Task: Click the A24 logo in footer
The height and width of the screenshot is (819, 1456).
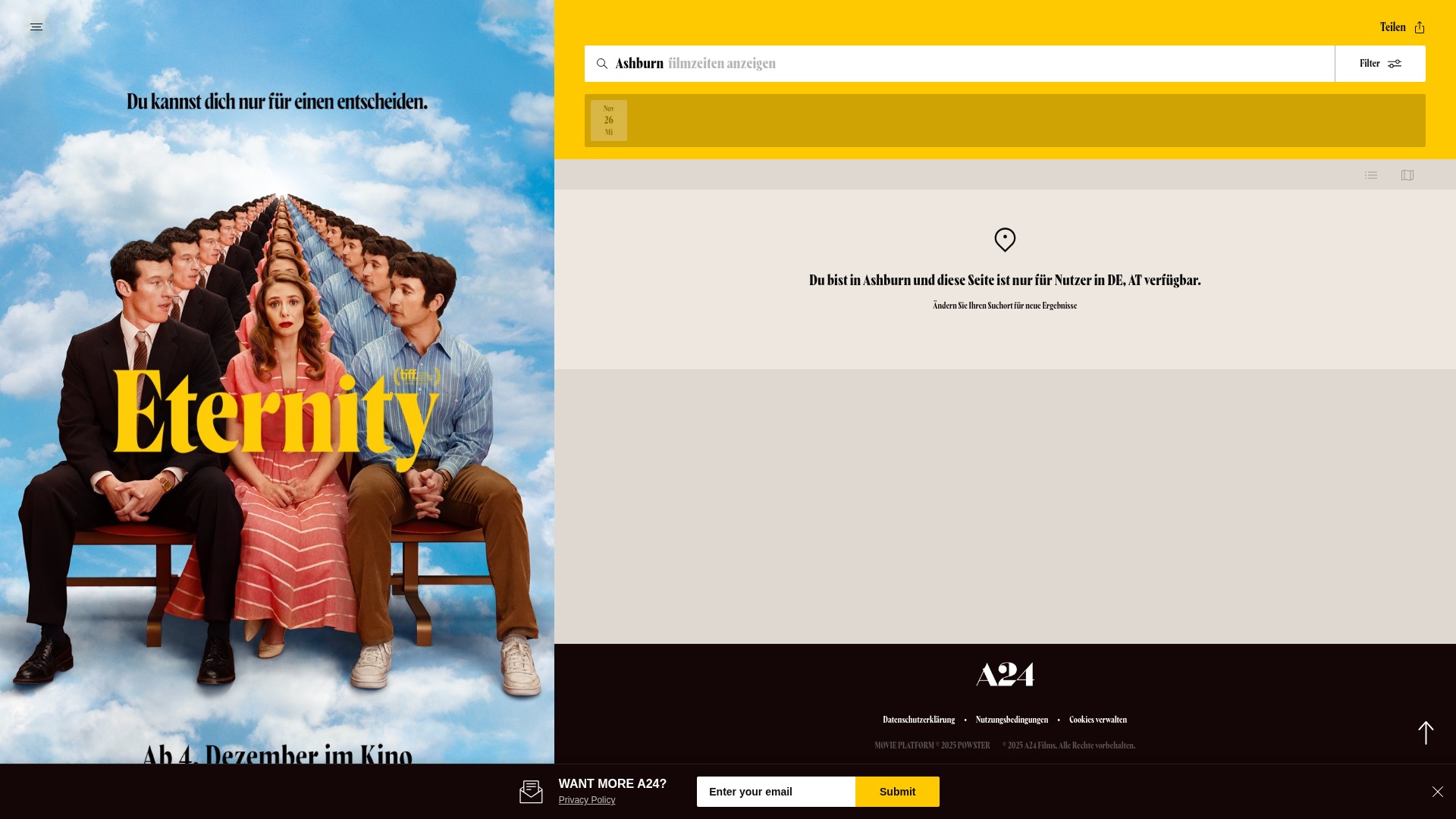Action: click(x=1005, y=674)
